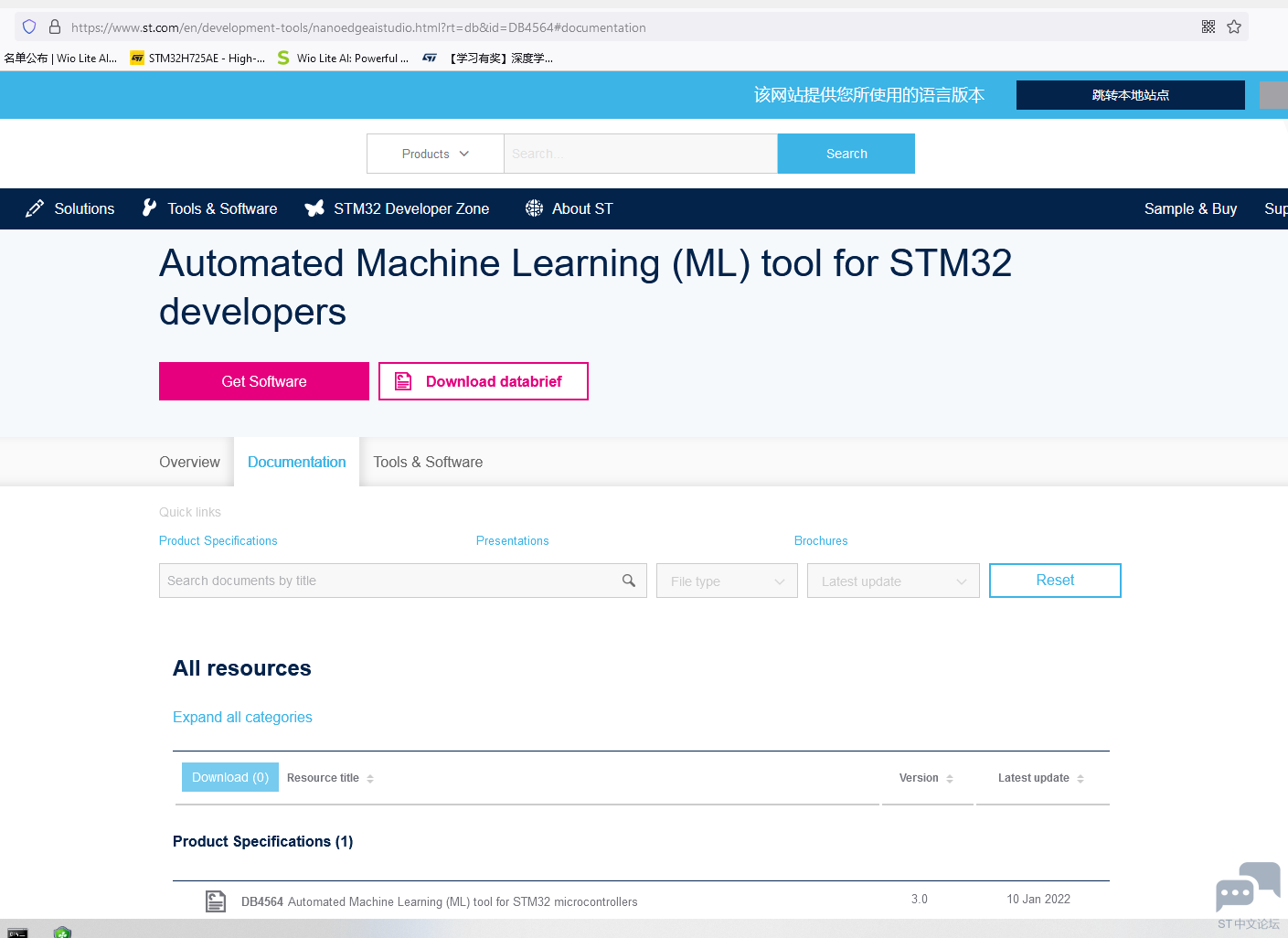1288x938 pixels.
Task: Jump to Presentations quick link
Action: 513,540
